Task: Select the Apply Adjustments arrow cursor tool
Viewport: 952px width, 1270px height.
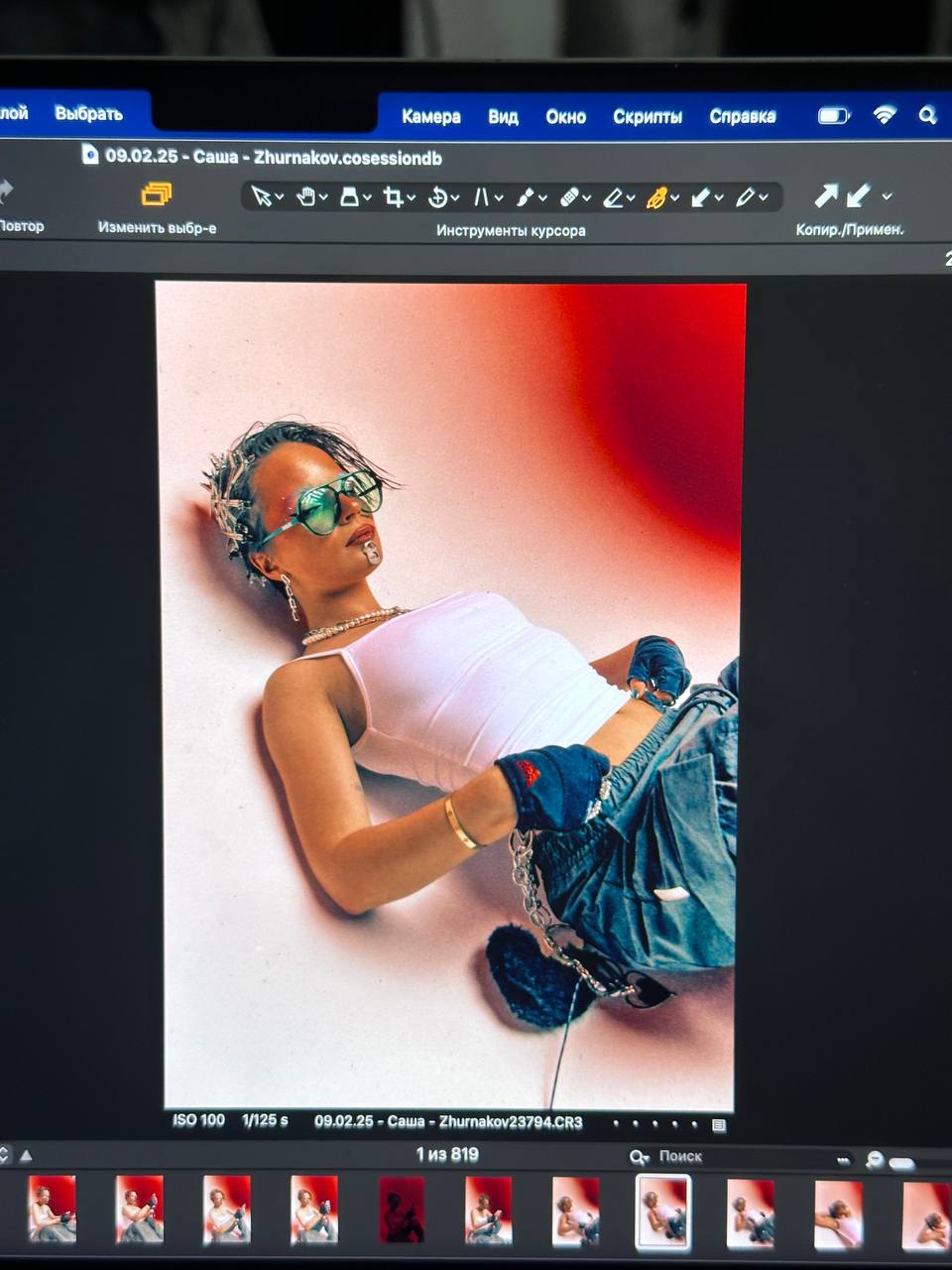Action: coord(701,198)
